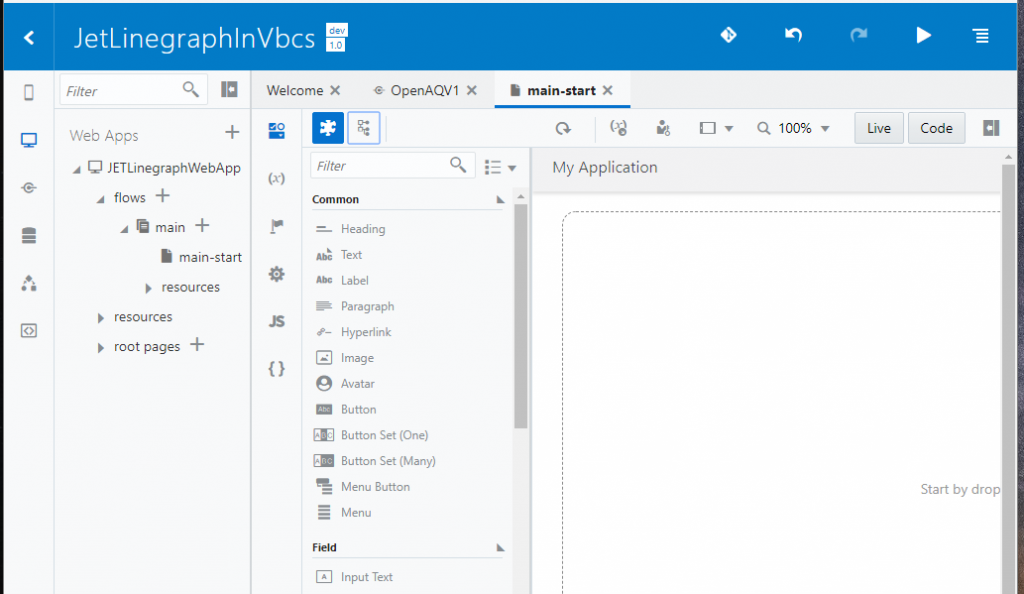This screenshot has width=1024, height=594.
Task: Open the Mobile Apps sidebar icon
Action: click(27, 91)
